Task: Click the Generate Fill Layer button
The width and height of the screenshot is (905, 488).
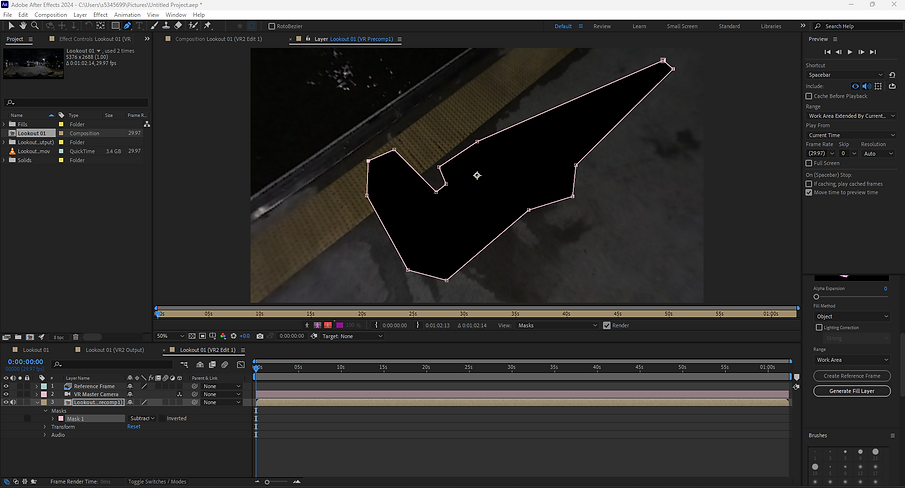Action: 852,391
